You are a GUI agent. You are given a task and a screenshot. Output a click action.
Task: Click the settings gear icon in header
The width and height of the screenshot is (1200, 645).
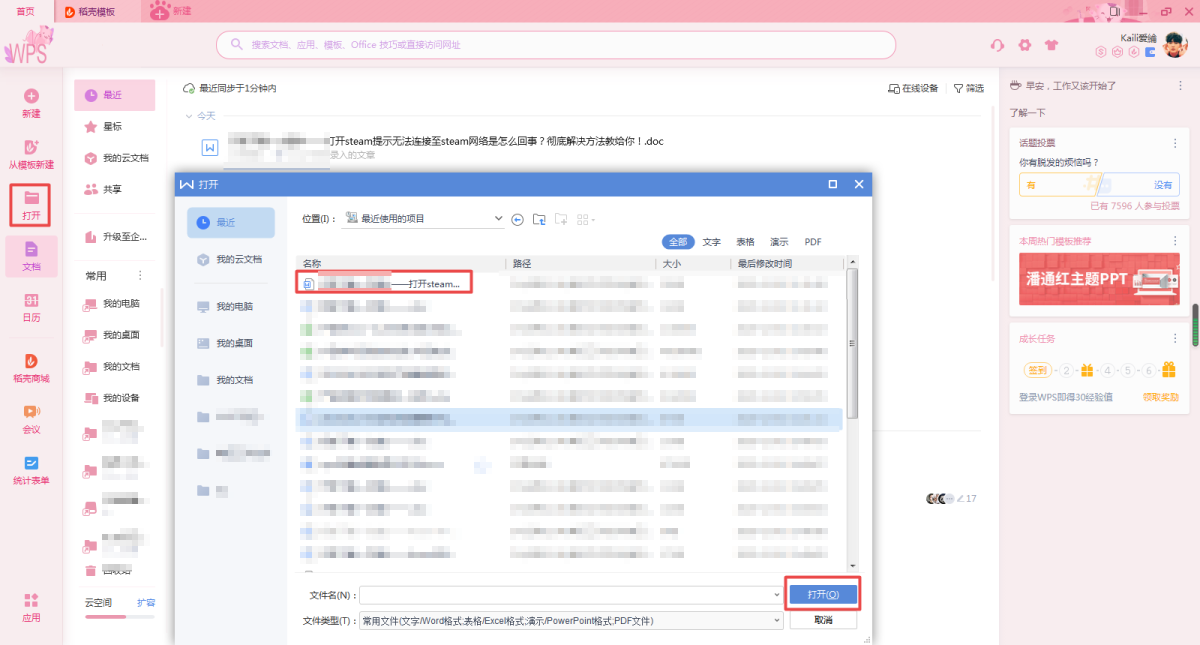pos(1024,45)
